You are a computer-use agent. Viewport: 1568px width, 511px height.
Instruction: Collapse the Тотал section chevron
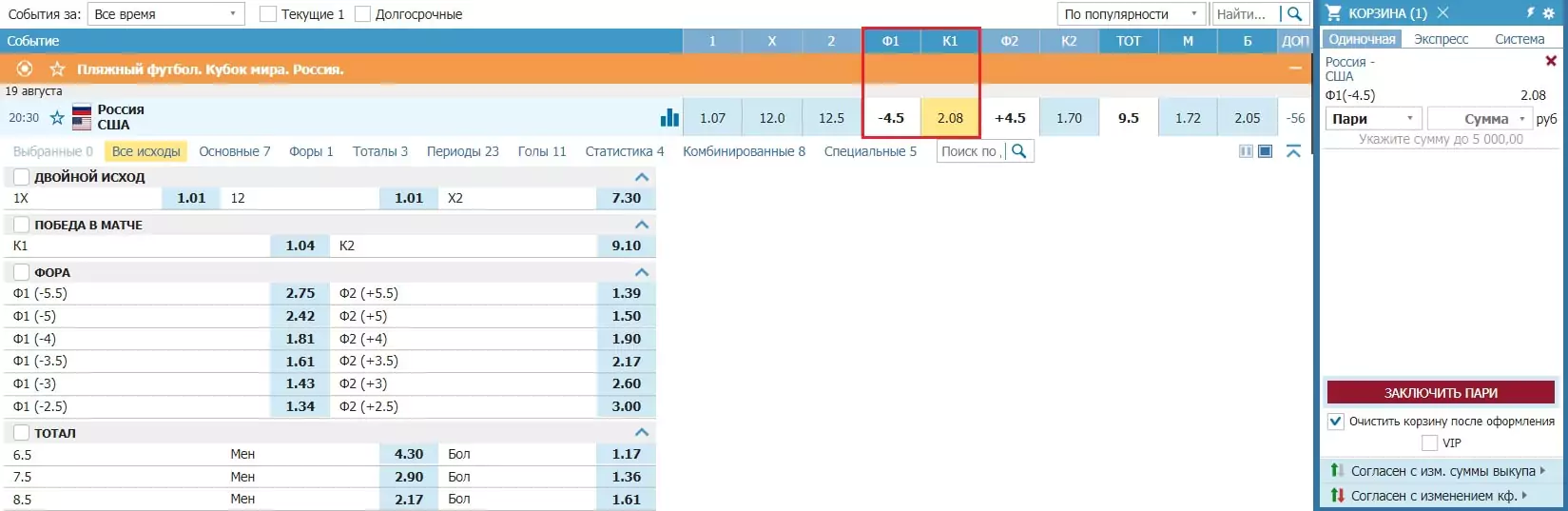coord(642,433)
